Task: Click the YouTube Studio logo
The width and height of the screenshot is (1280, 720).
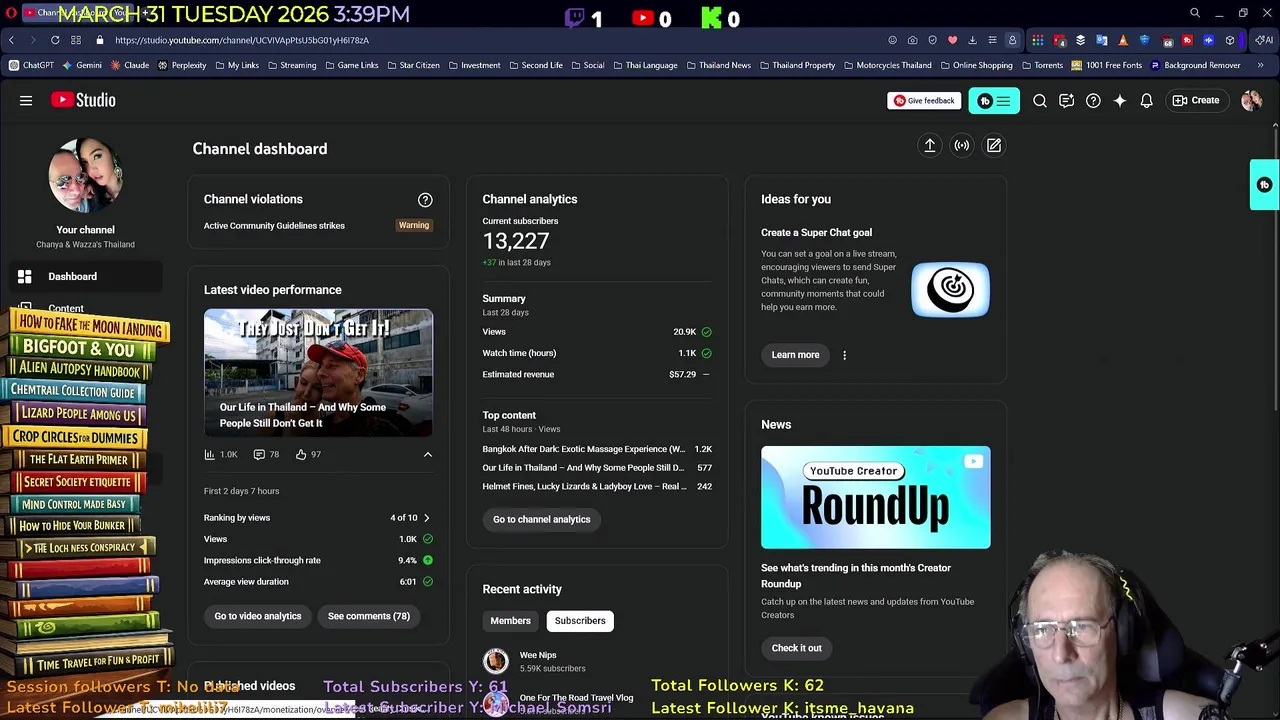Action: 83,100
